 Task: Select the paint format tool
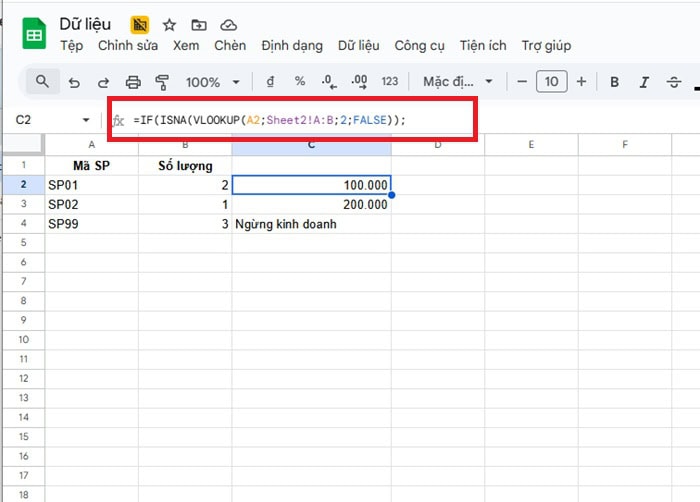(162, 82)
